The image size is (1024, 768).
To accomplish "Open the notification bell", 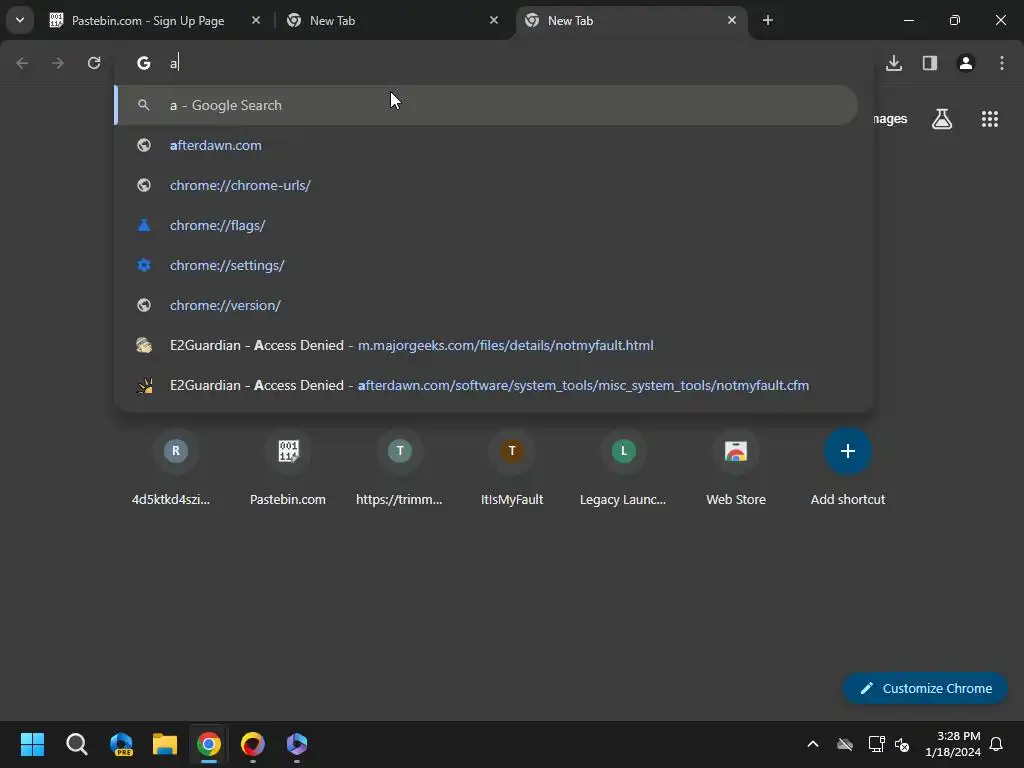I will point(997,744).
